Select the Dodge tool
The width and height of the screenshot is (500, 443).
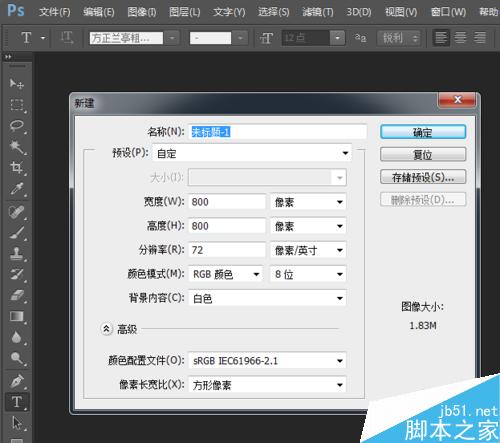point(17,358)
